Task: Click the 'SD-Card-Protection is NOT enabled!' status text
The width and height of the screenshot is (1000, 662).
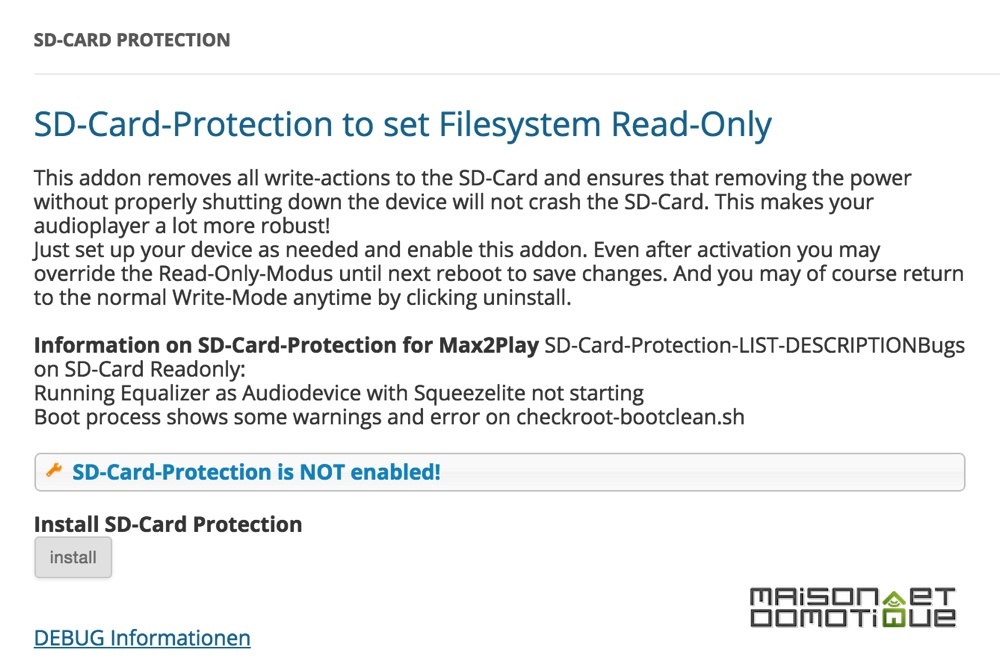Action: (x=256, y=472)
